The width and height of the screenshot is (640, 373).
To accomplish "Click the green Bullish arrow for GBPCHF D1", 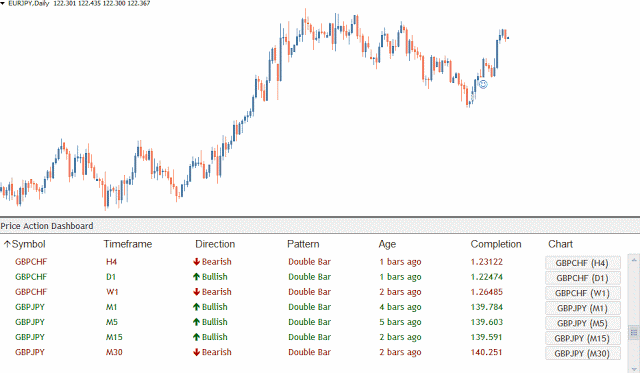I will [x=196, y=277].
